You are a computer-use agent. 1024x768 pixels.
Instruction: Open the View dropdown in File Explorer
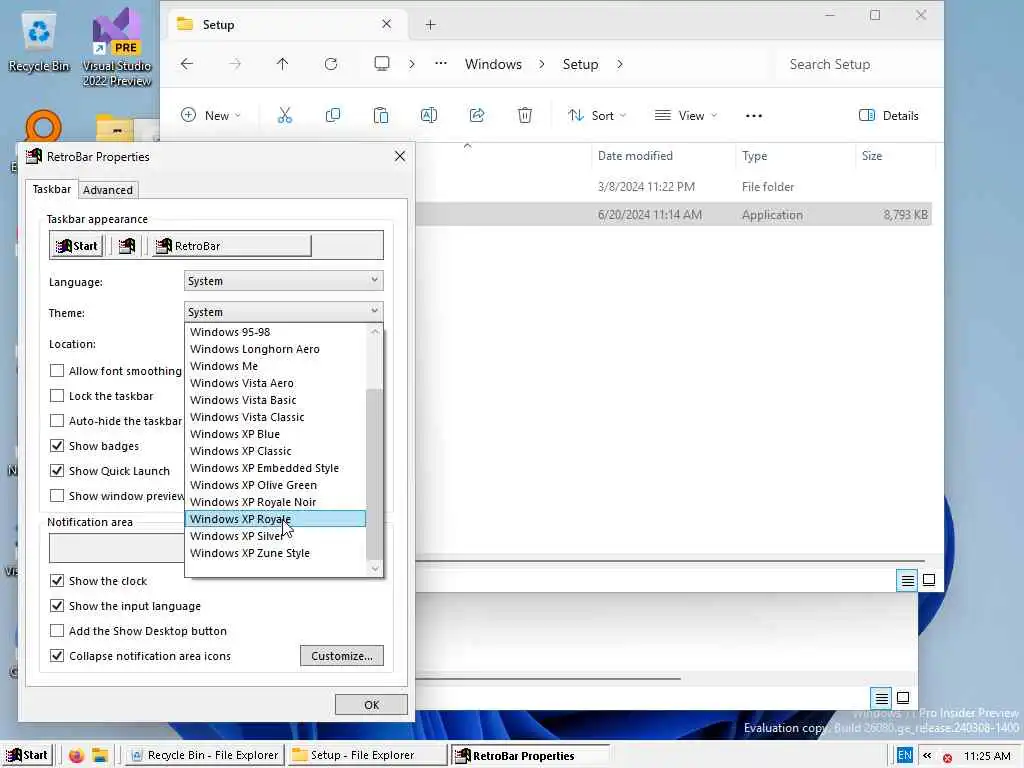tap(686, 116)
